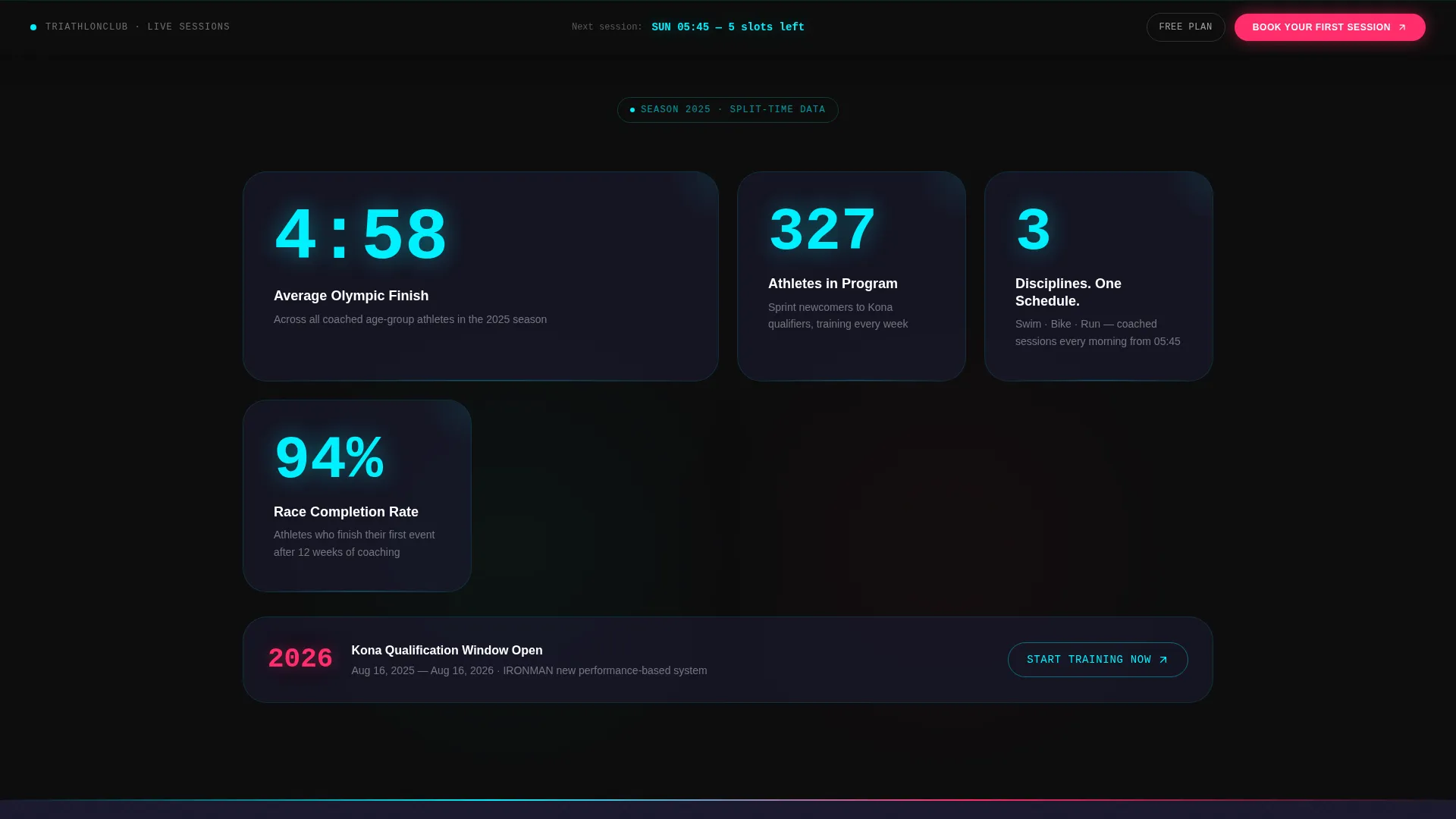Viewport: 1456px width, 819px height.
Task: Click Kona Qualification Window Open heading
Action: 447,651
